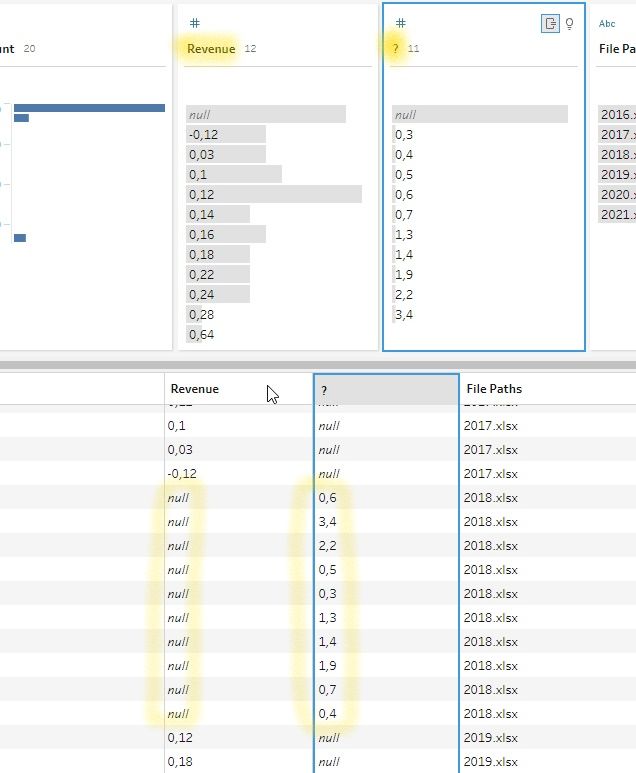This screenshot has width=636, height=773.
Task: Select the 1,9 cell in the ? column
Action: (387, 666)
